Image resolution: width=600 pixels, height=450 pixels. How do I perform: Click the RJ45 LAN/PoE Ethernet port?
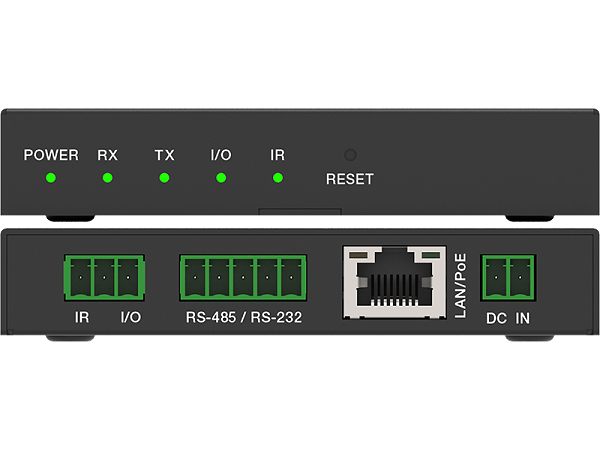[392, 278]
